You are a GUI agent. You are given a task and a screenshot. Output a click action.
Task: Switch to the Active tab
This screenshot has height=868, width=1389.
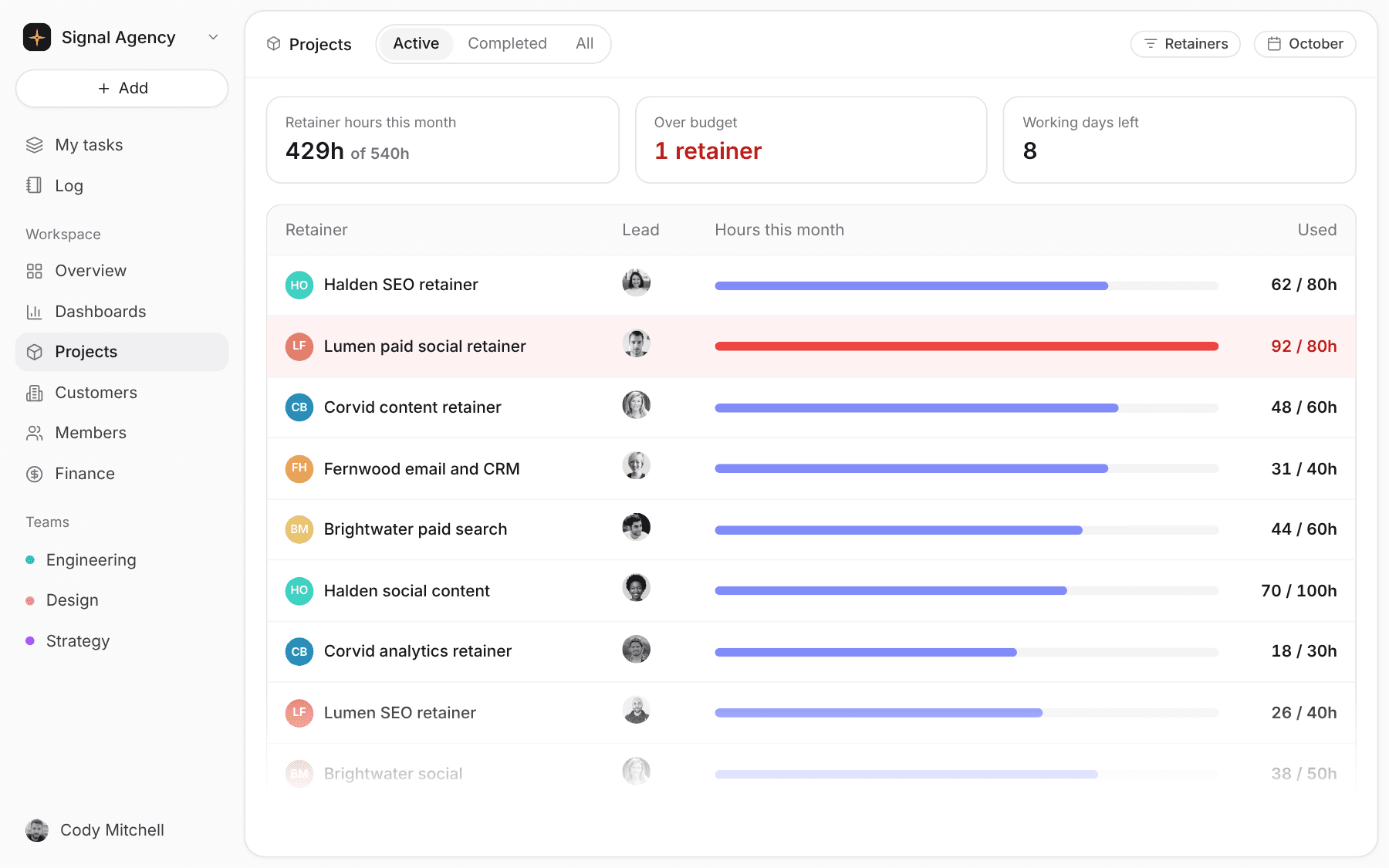pos(416,44)
